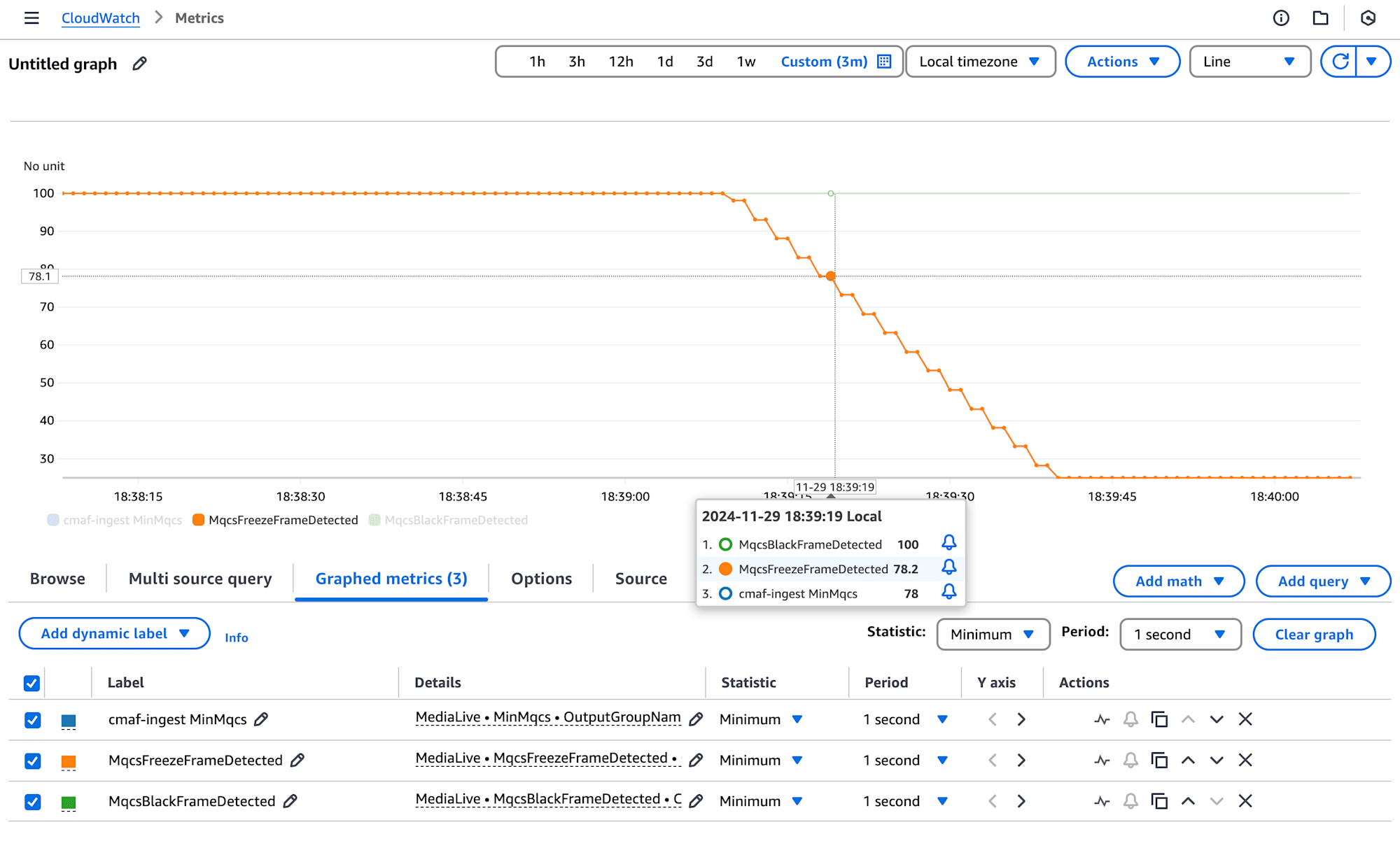Uncheck the MqcsFreezeFrameDetected metric
This screenshot has width=1400, height=841.
[32, 761]
